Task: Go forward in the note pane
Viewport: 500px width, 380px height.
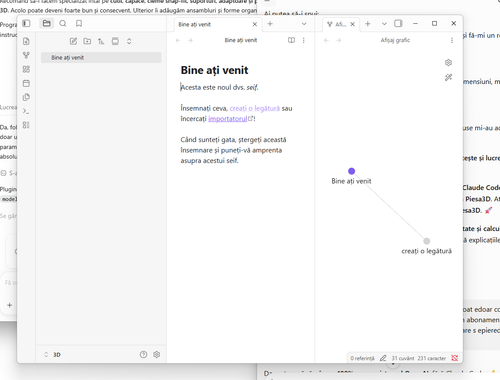Action: pos(190,40)
